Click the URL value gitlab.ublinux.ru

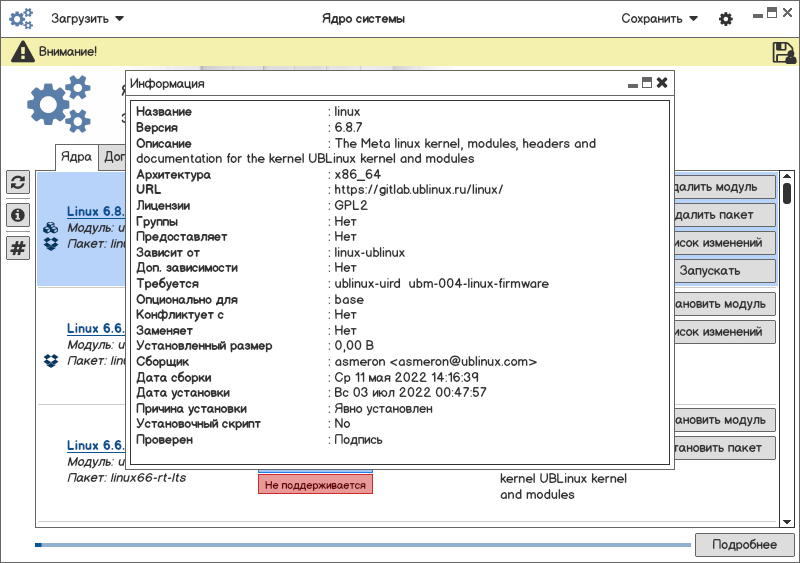pyautogui.click(x=418, y=190)
